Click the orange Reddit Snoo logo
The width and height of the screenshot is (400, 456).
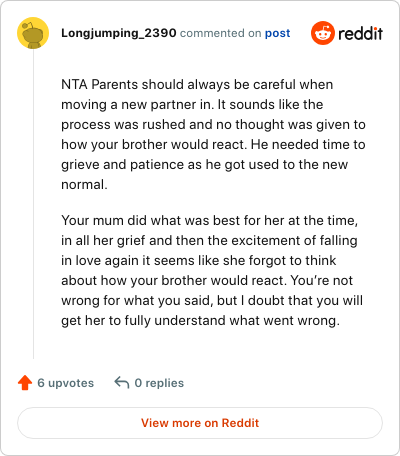coord(323,33)
